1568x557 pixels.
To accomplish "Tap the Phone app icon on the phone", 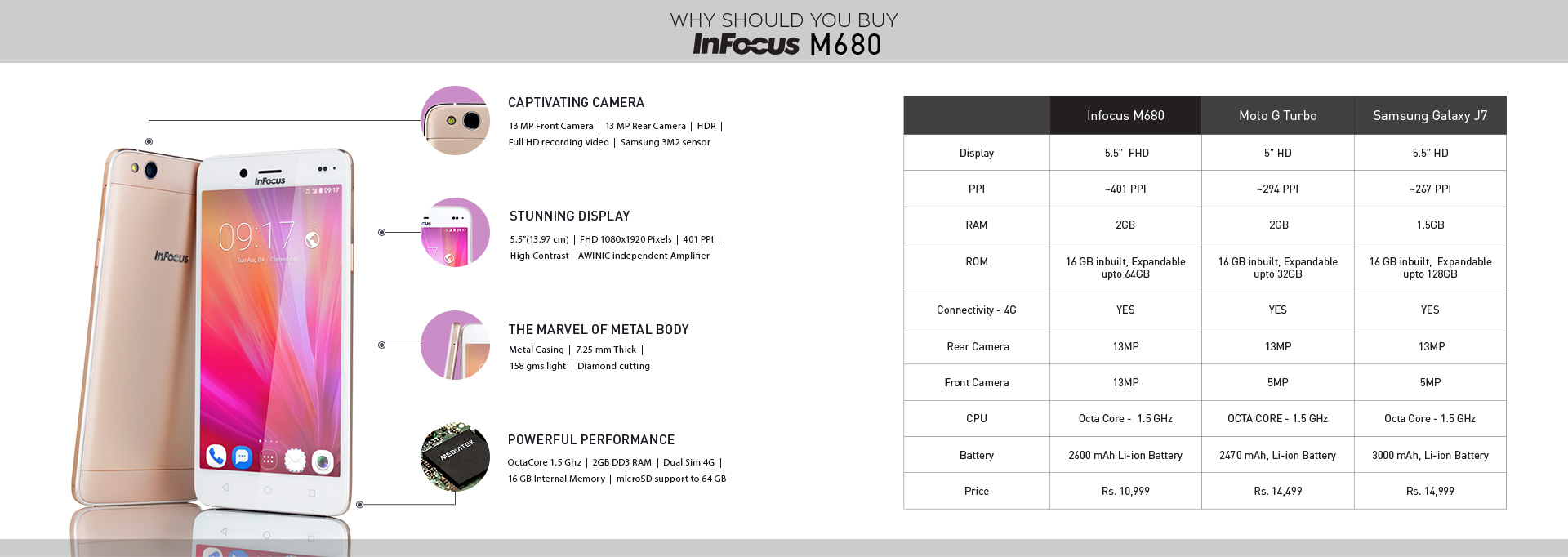I will click(x=216, y=456).
